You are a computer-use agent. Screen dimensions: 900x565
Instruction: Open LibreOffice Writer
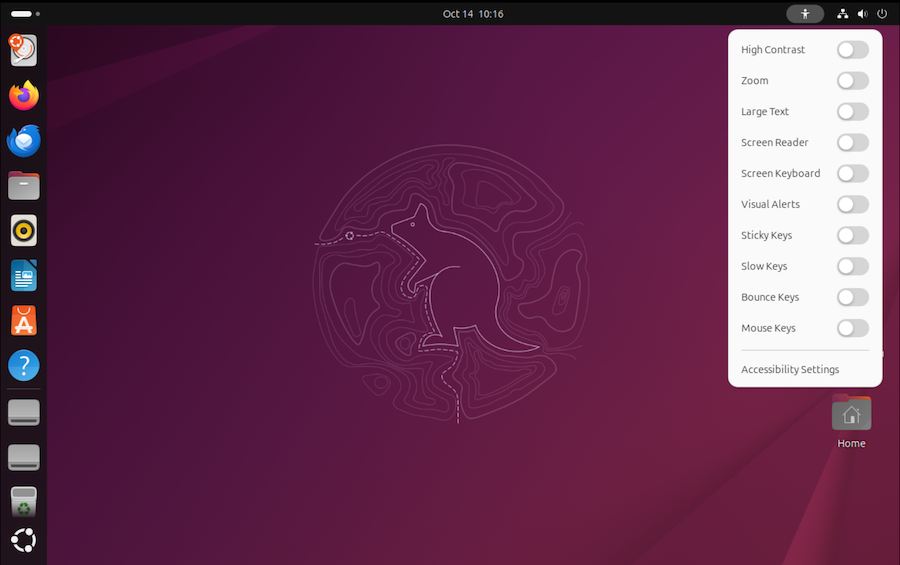click(x=24, y=275)
